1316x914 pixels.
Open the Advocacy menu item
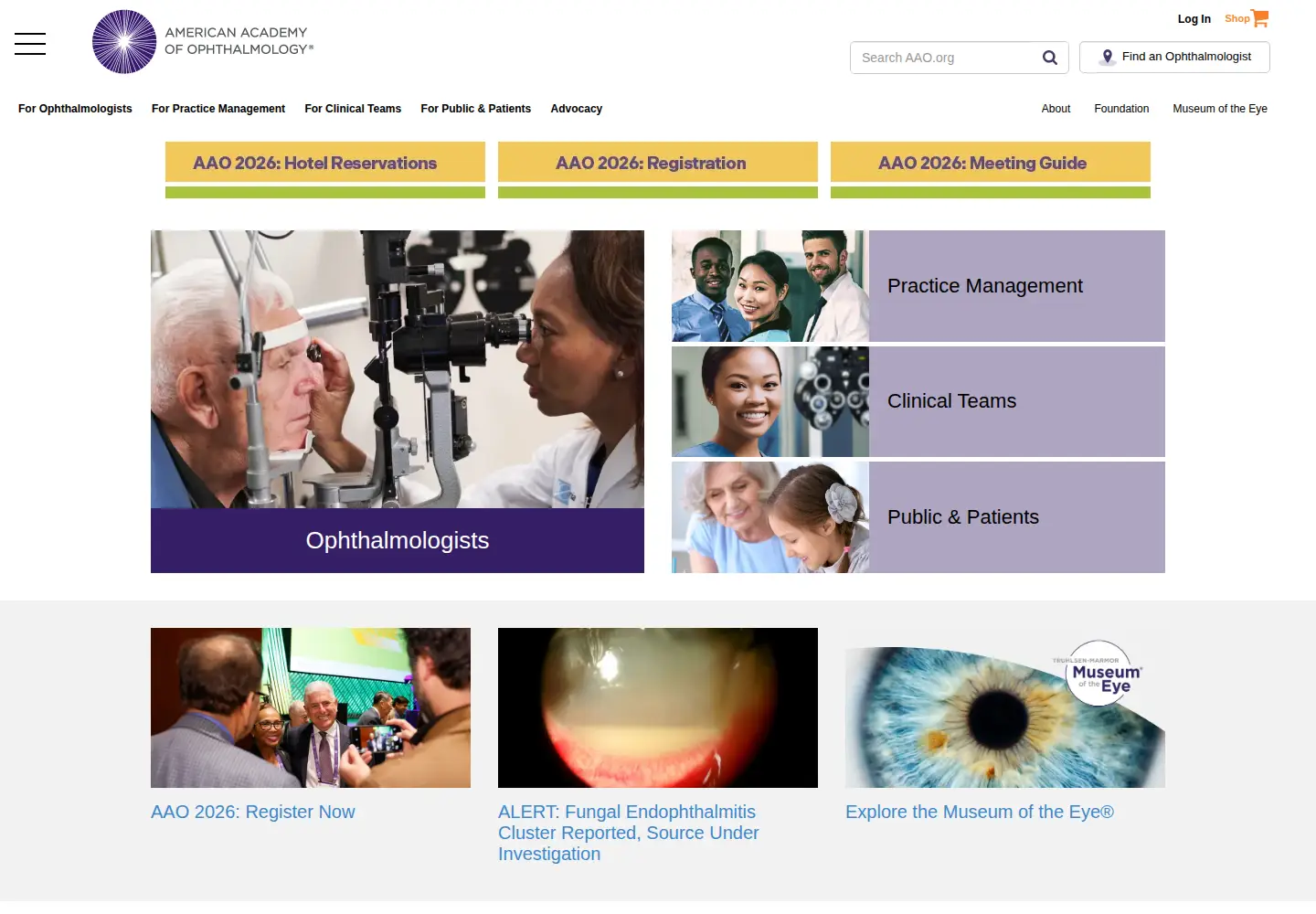577,109
